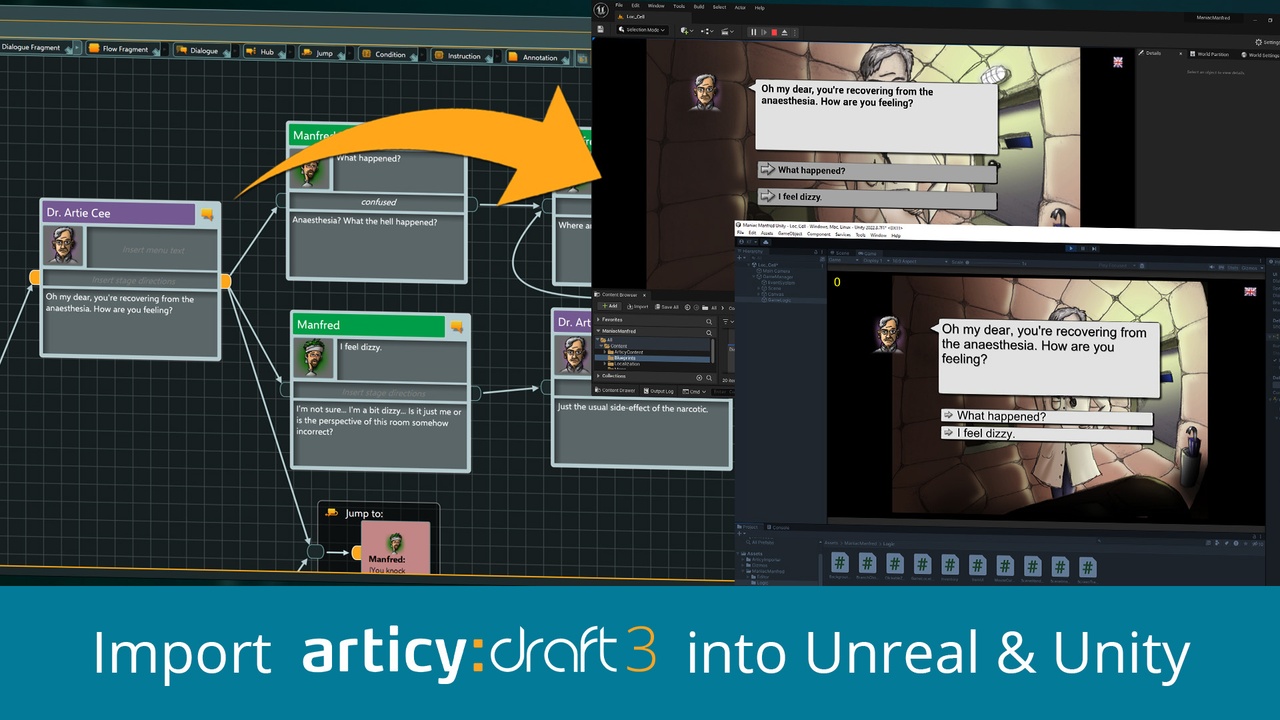This screenshot has height=720, width=1280.
Task: Click the speech bubble icon on Dr. Artie Cee node
Action: click(207, 214)
